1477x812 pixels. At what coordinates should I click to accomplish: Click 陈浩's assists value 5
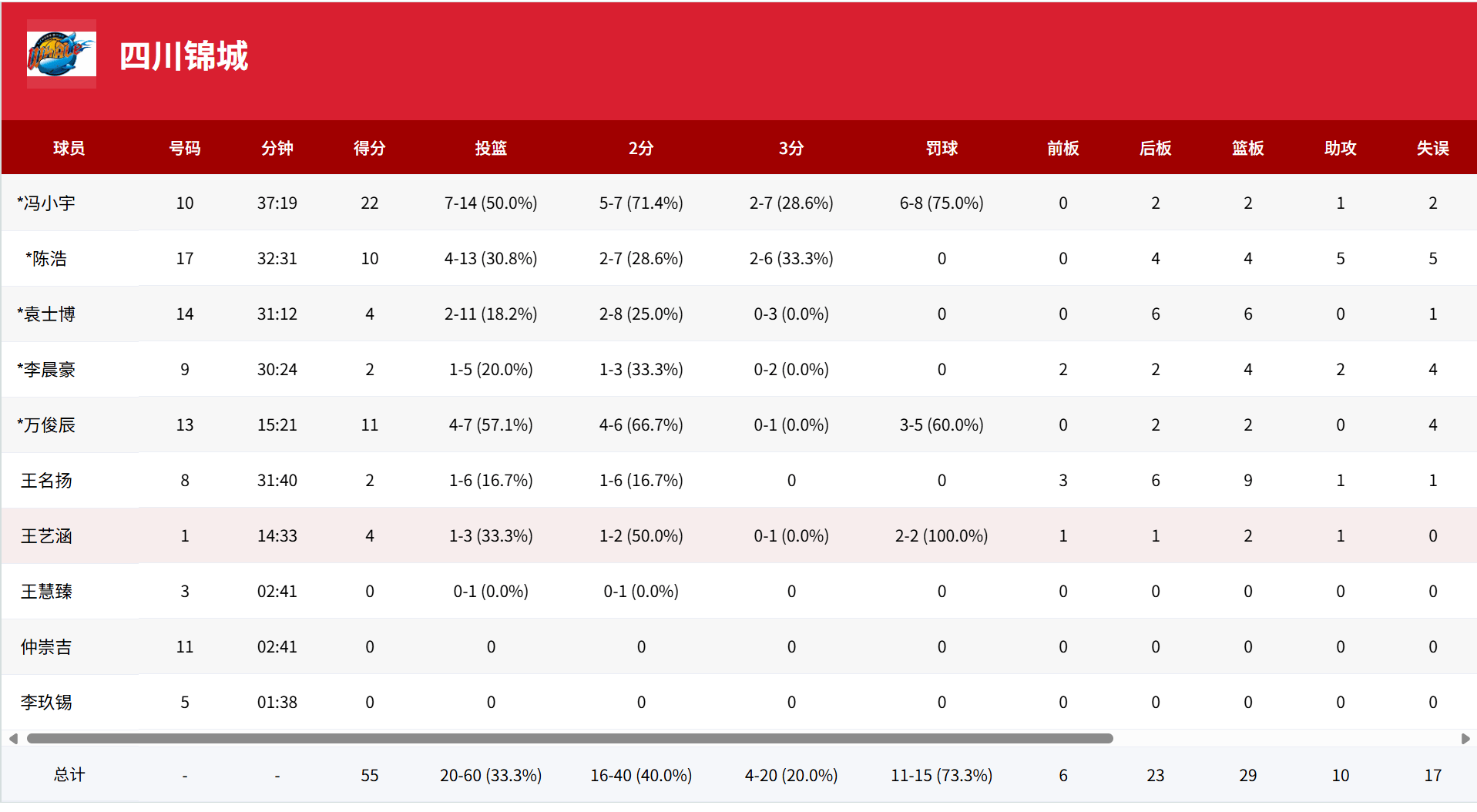[x=1341, y=259]
